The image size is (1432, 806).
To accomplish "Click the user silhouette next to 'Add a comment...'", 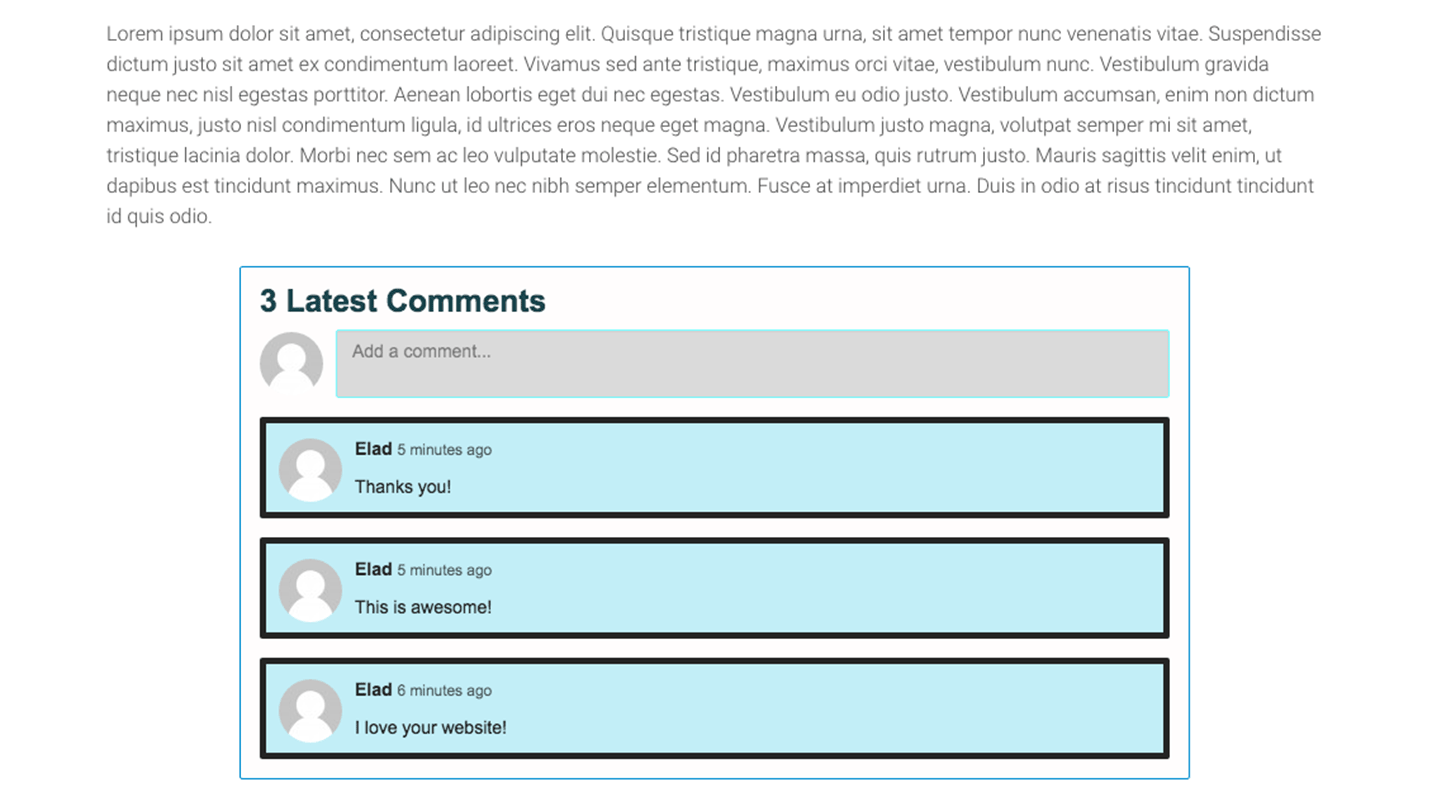I will (291, 364).
